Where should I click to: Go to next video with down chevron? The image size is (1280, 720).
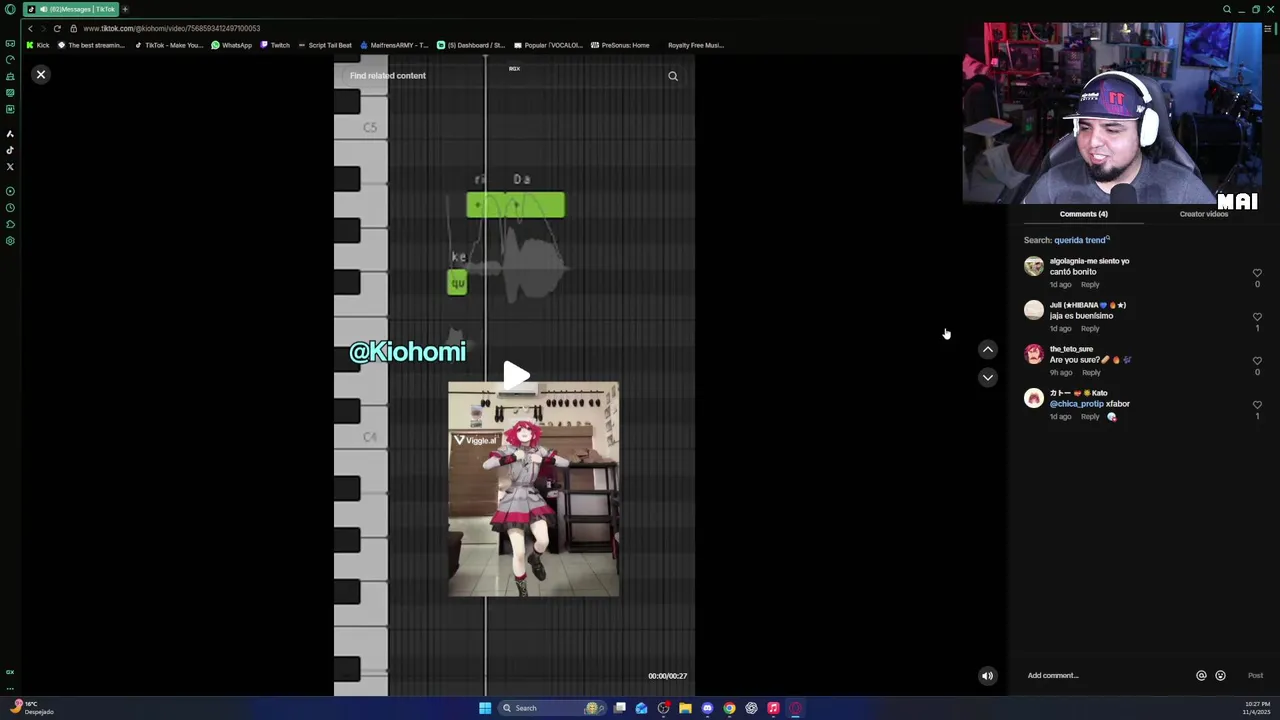pos(987,377)
